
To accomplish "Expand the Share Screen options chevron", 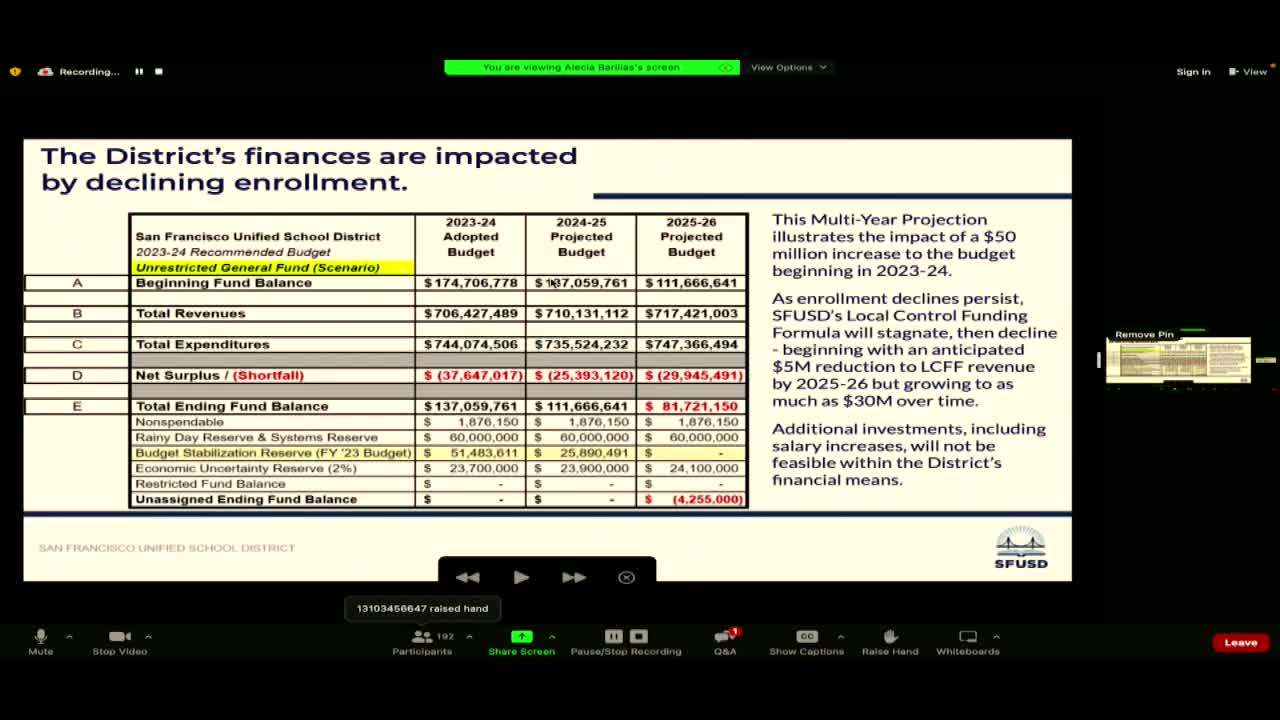I will (x=550, y=636).
